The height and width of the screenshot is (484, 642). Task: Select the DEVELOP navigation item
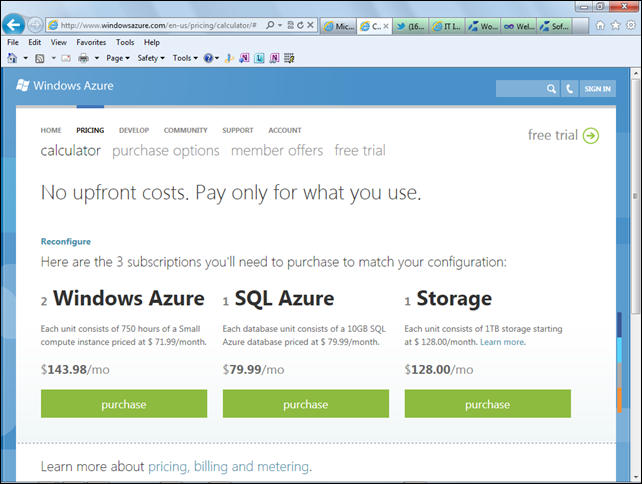133,130
